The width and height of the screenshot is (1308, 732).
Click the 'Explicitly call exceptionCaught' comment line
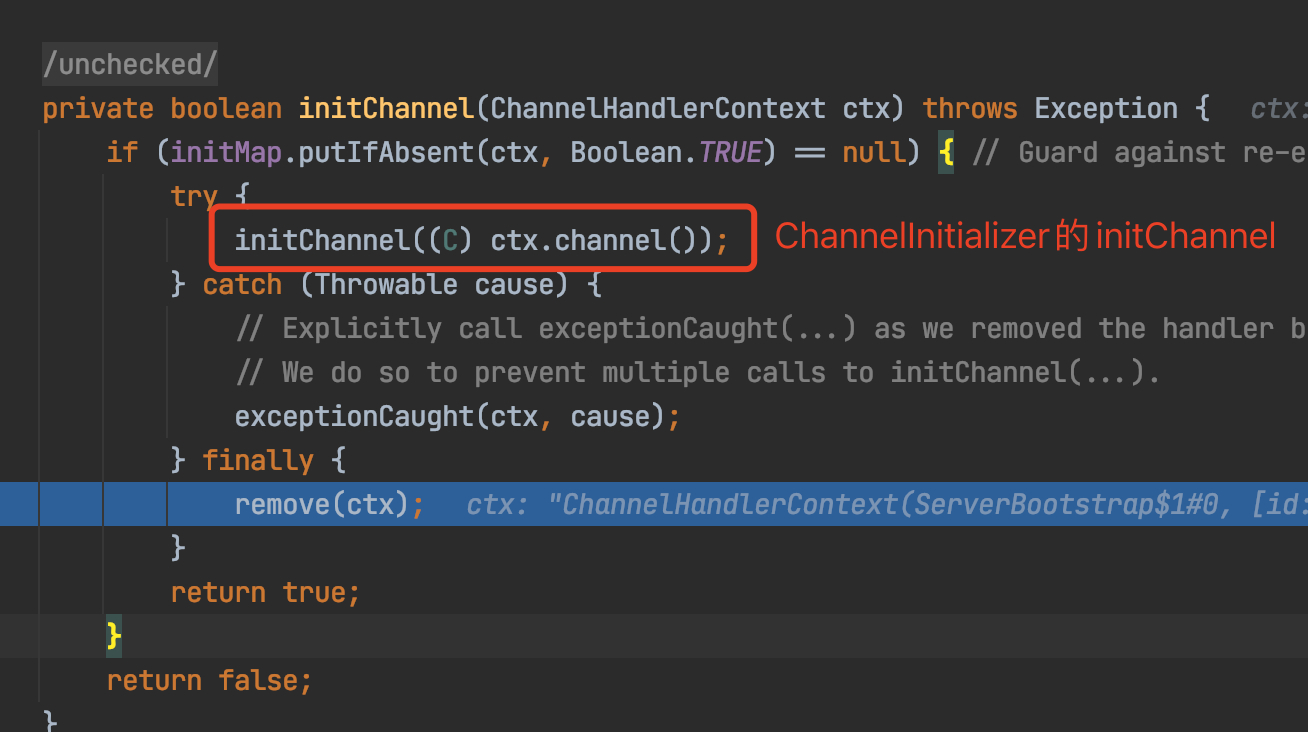tap(771, 328)
